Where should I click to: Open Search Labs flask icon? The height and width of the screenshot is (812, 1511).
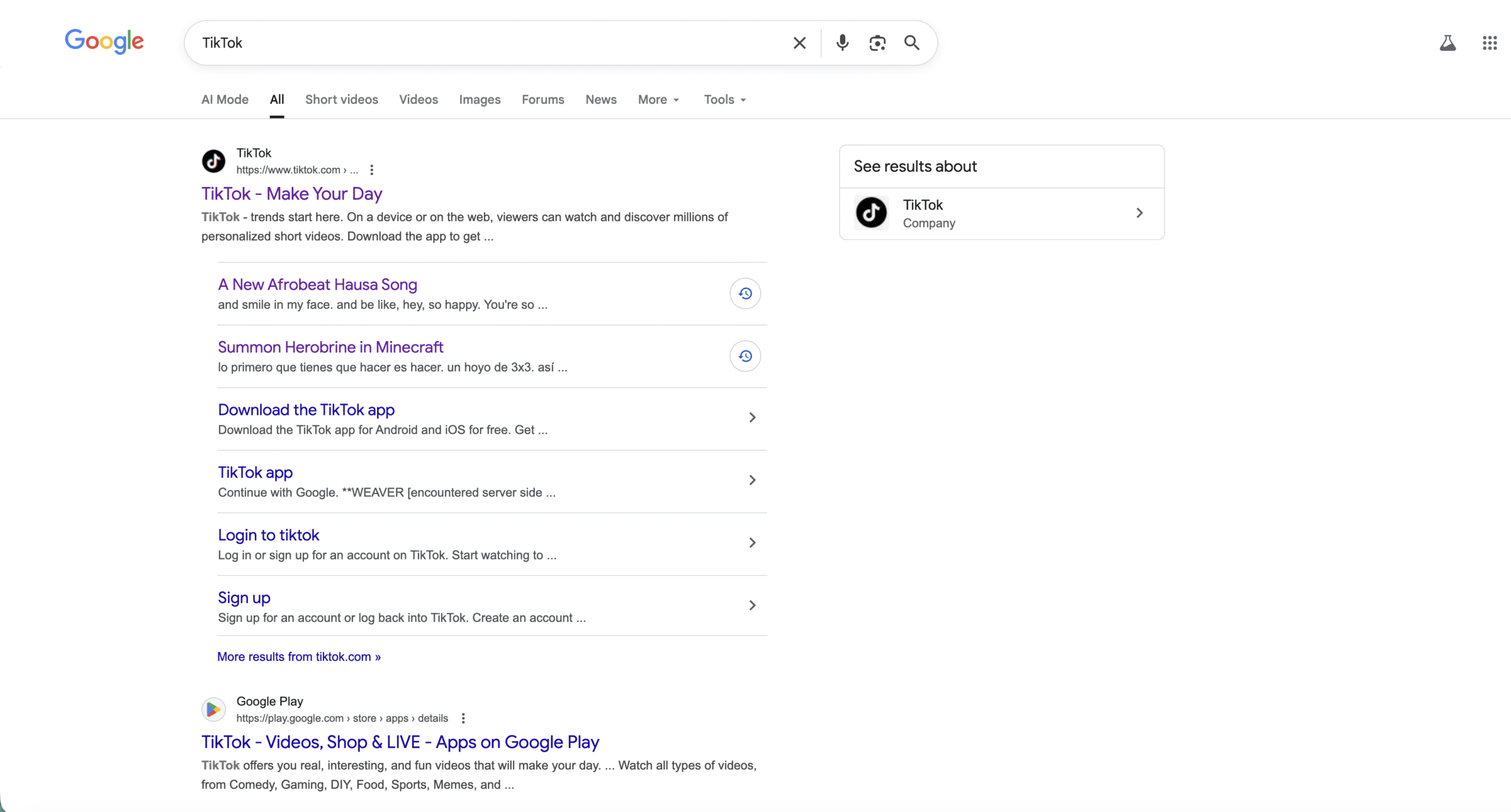pyautogui.click(x=1447, y=43)
